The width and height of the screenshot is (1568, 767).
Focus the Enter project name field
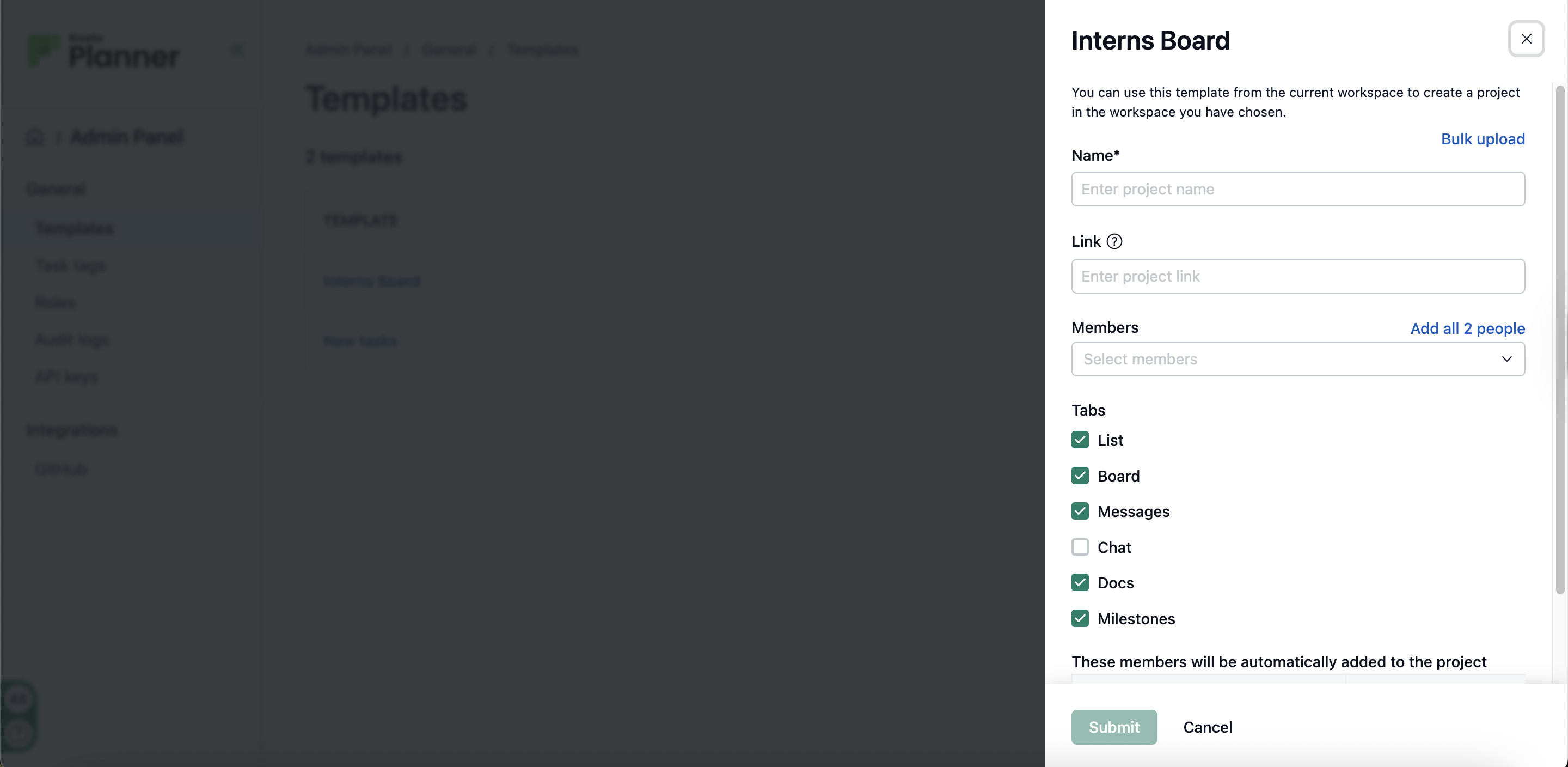tap(1298, 189)
